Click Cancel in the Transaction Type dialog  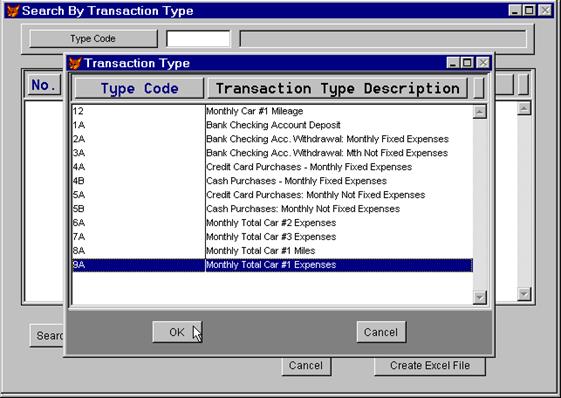click(381, 332)
